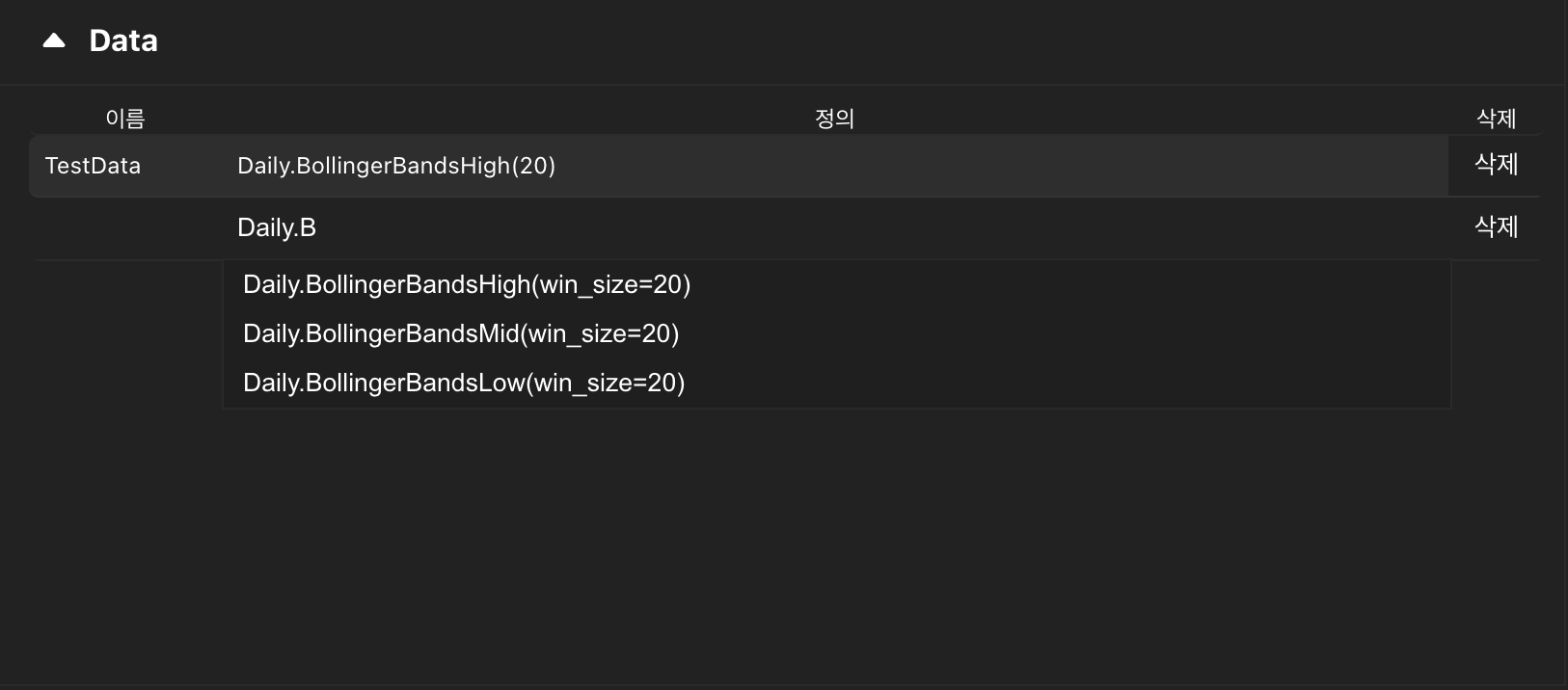This screenshot has height=690, width=1568.
Task: Select the TestData name cell
Action: click(x=93, y=166)
